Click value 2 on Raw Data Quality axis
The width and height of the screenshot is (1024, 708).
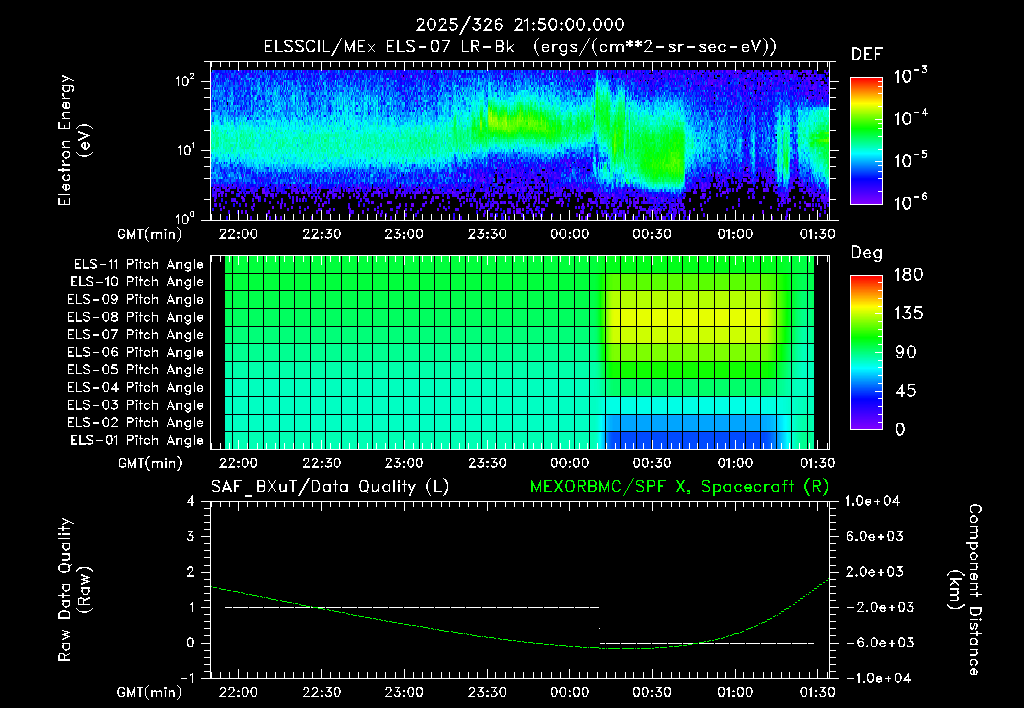coord(191,572)
